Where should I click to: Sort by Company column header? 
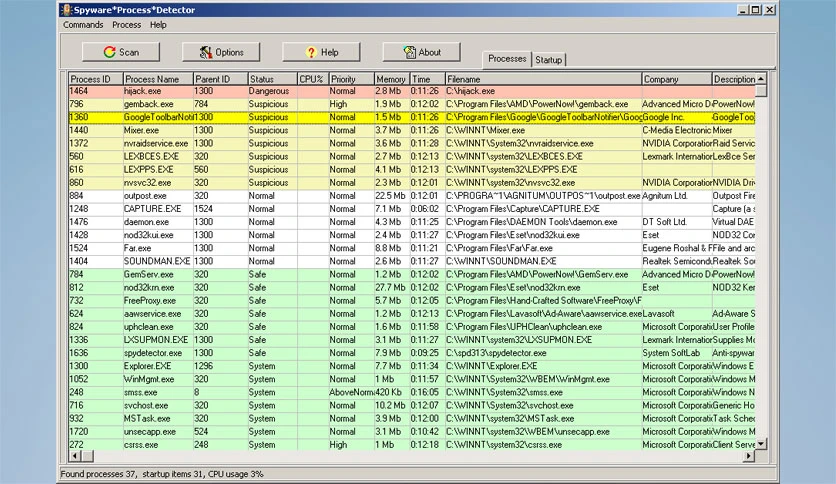coord(677,79)
